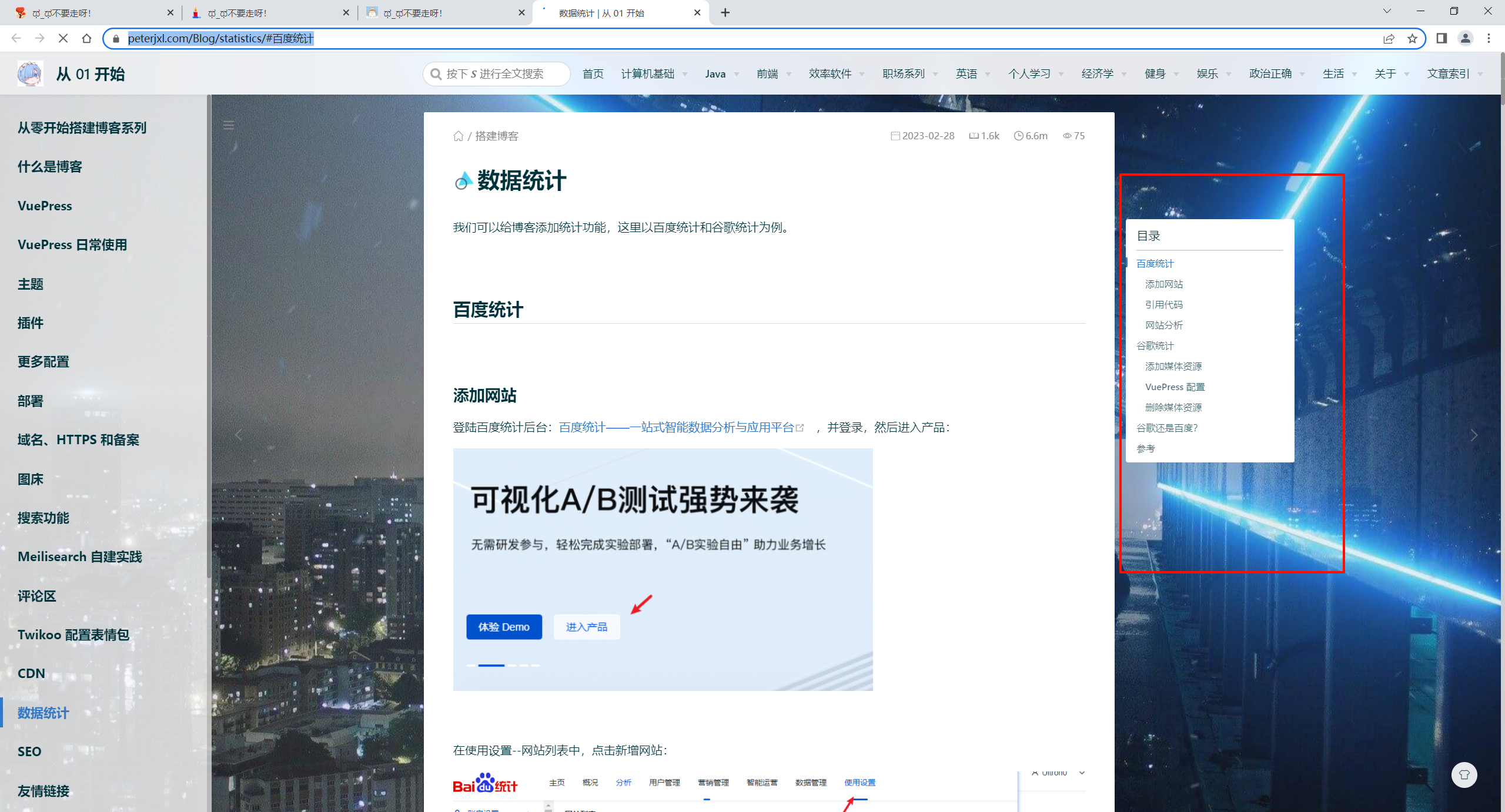The height and width of the screenshot is (812, 1505).
Task: Open Meilisearch 自建实践 in the sidebar
Action: (x=80, y=556)
